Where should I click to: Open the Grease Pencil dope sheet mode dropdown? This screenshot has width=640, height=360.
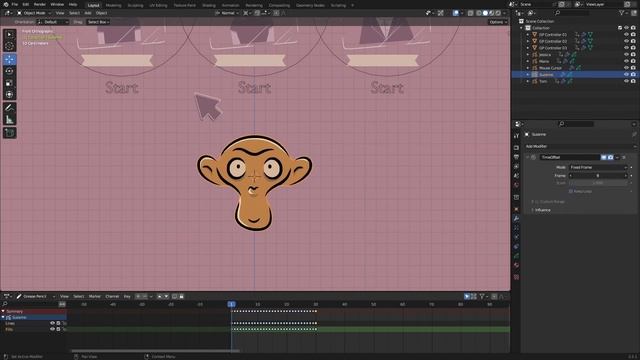(x=36, y=296)
